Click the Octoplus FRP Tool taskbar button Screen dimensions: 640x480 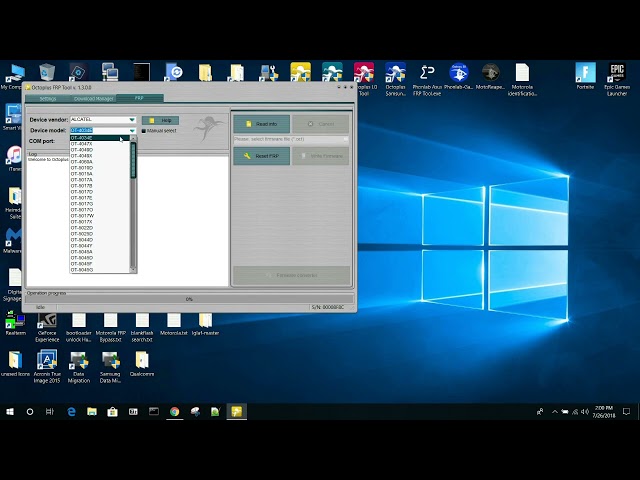(237, 412)
